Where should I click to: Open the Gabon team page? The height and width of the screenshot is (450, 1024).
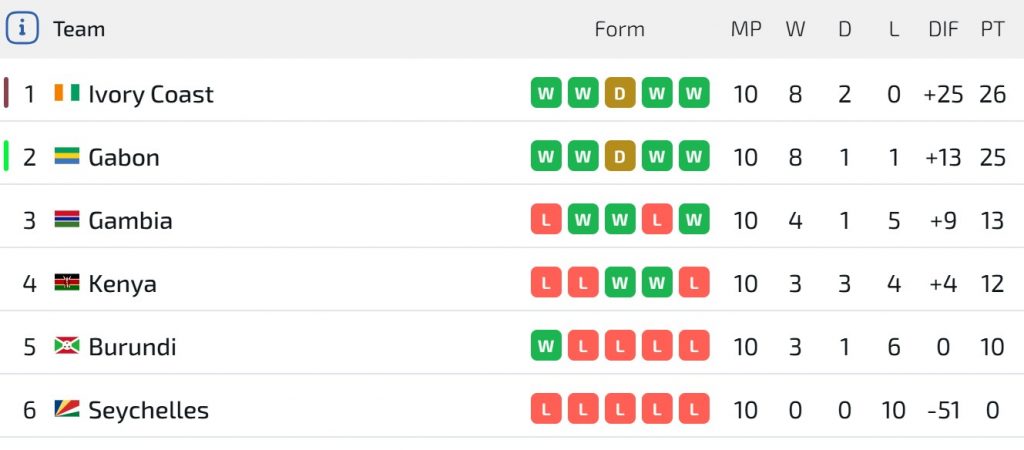tap(124, 157)
